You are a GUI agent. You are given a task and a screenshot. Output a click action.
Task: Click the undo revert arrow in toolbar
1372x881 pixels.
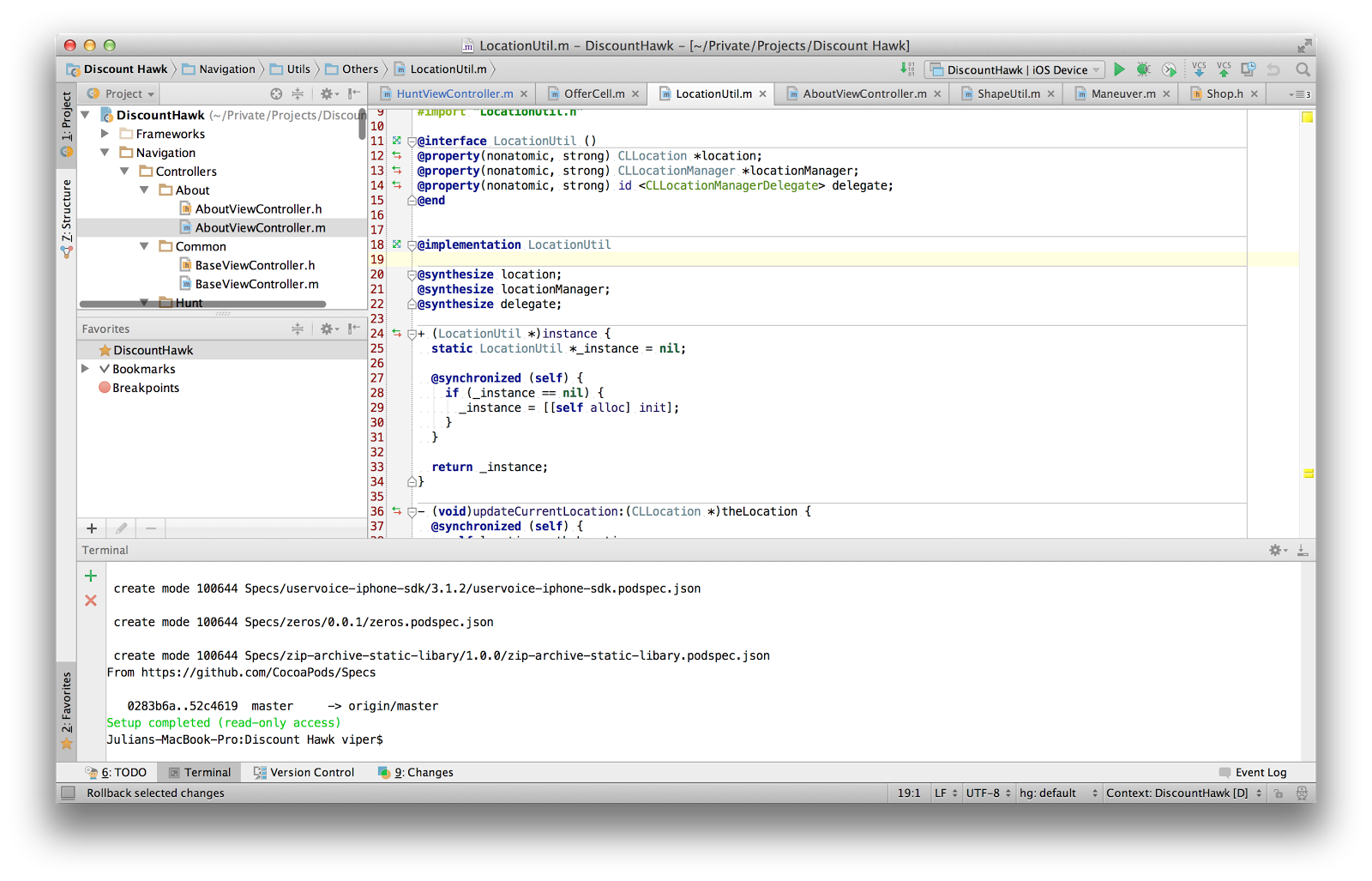click(x=1274, y=69)
